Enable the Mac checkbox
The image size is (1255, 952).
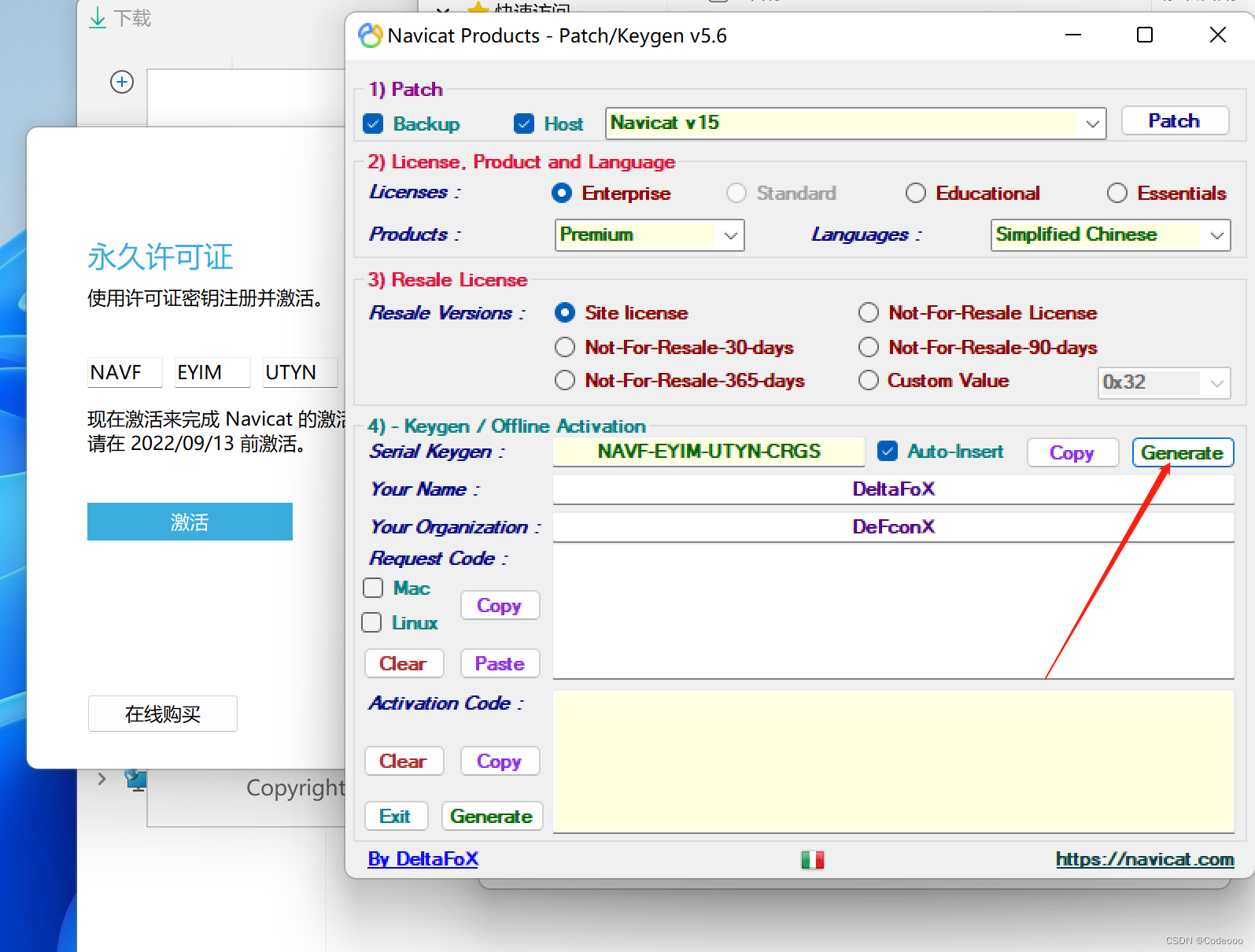(373, 588)
